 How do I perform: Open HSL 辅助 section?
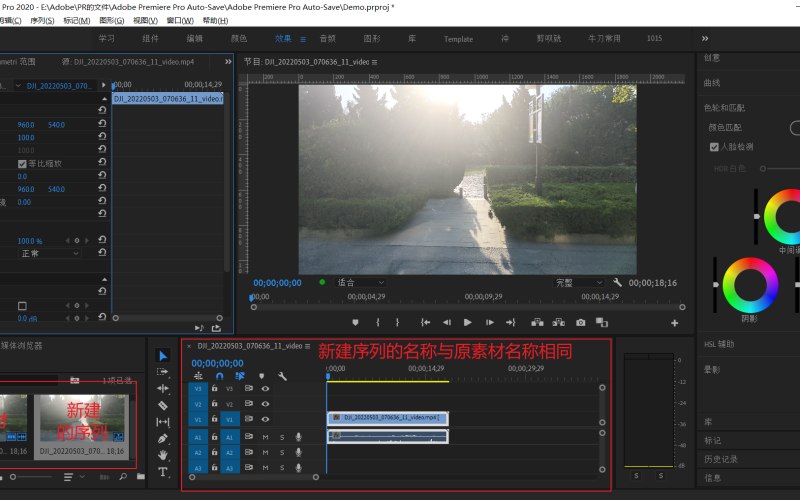[x=719, y=344]
